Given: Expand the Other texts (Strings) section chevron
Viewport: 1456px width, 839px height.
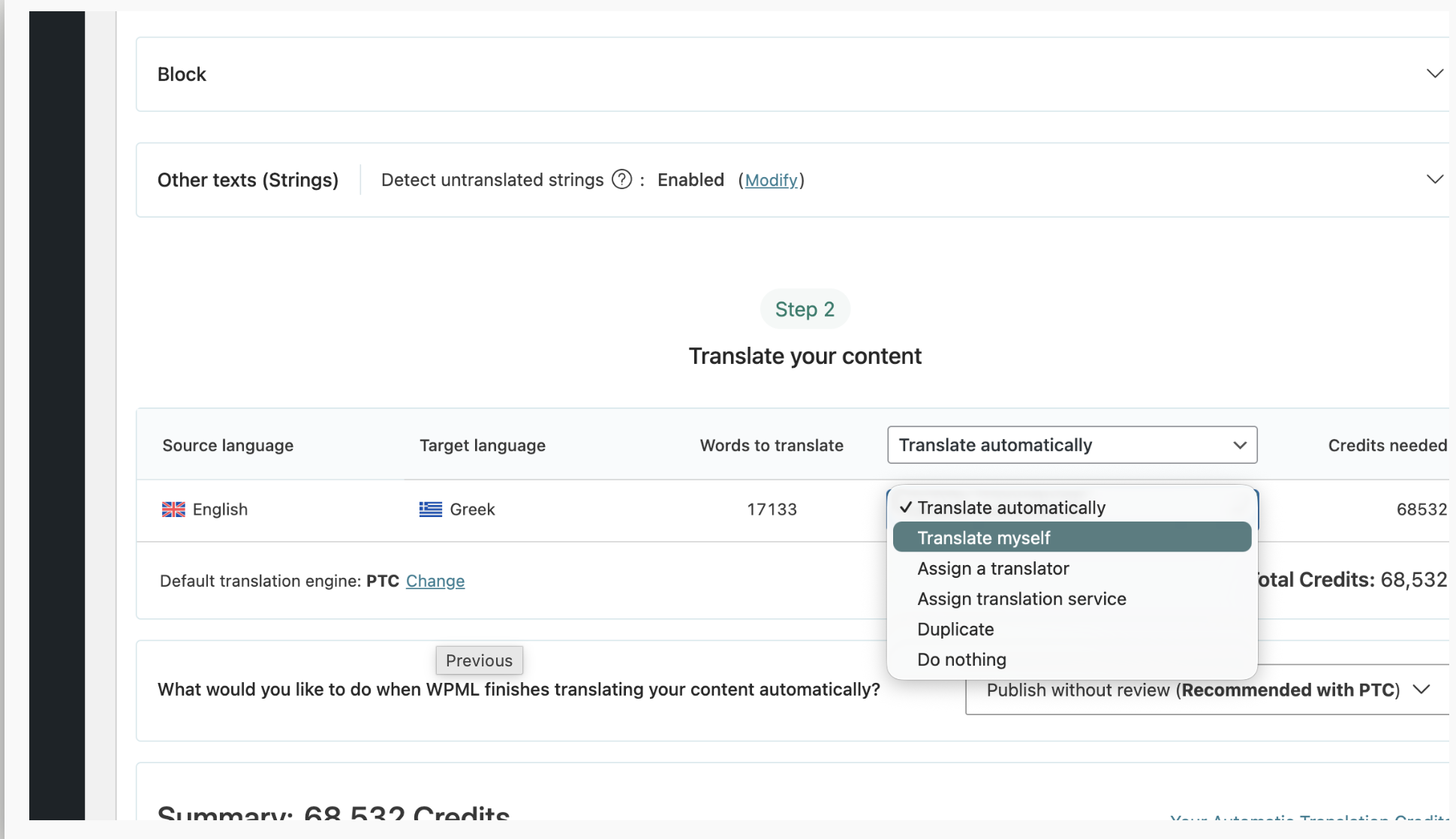Looking at the screenshot, I should (1434, 179).
